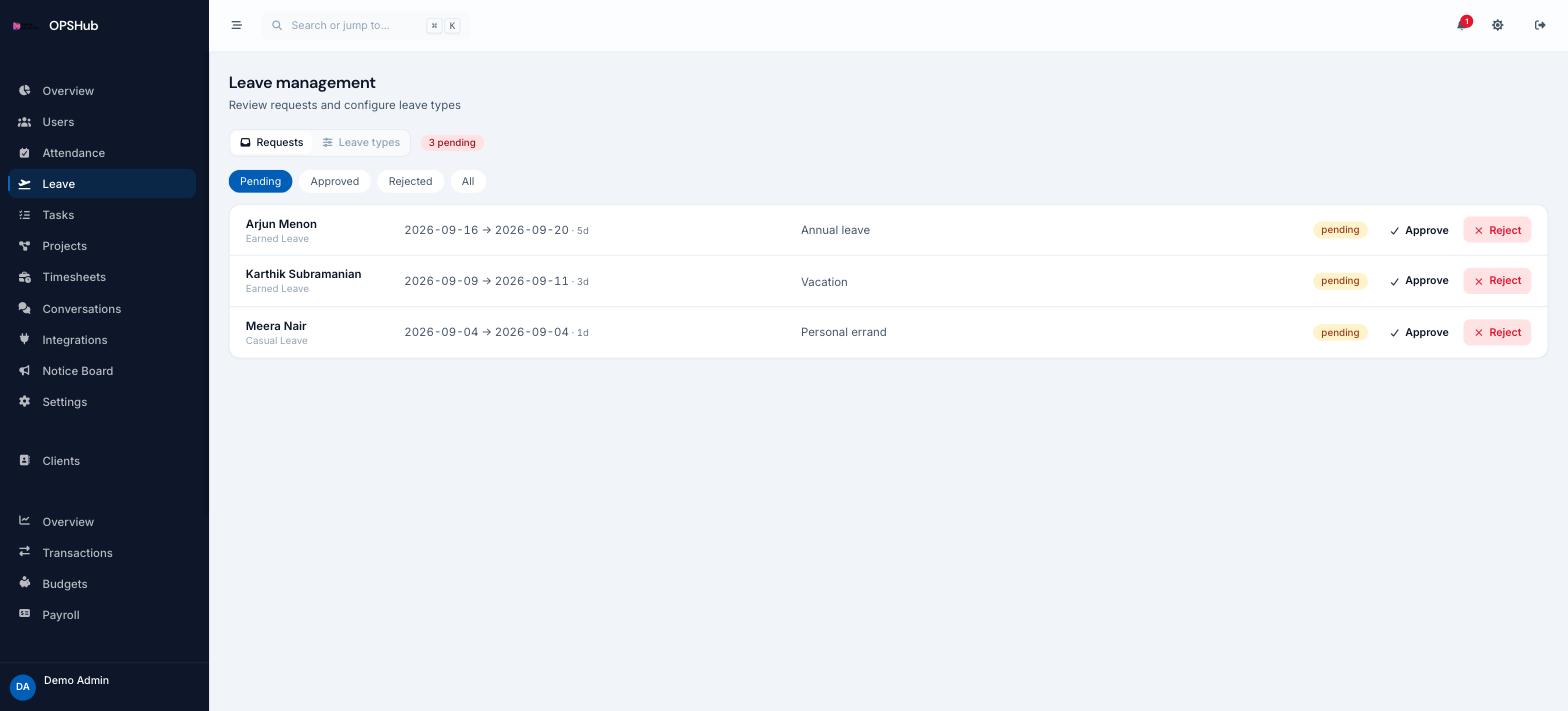Viewport: 1568px width, 711px height.
Task: Click pending status badge for Arjun Menon
Action: coord(1340,230)
